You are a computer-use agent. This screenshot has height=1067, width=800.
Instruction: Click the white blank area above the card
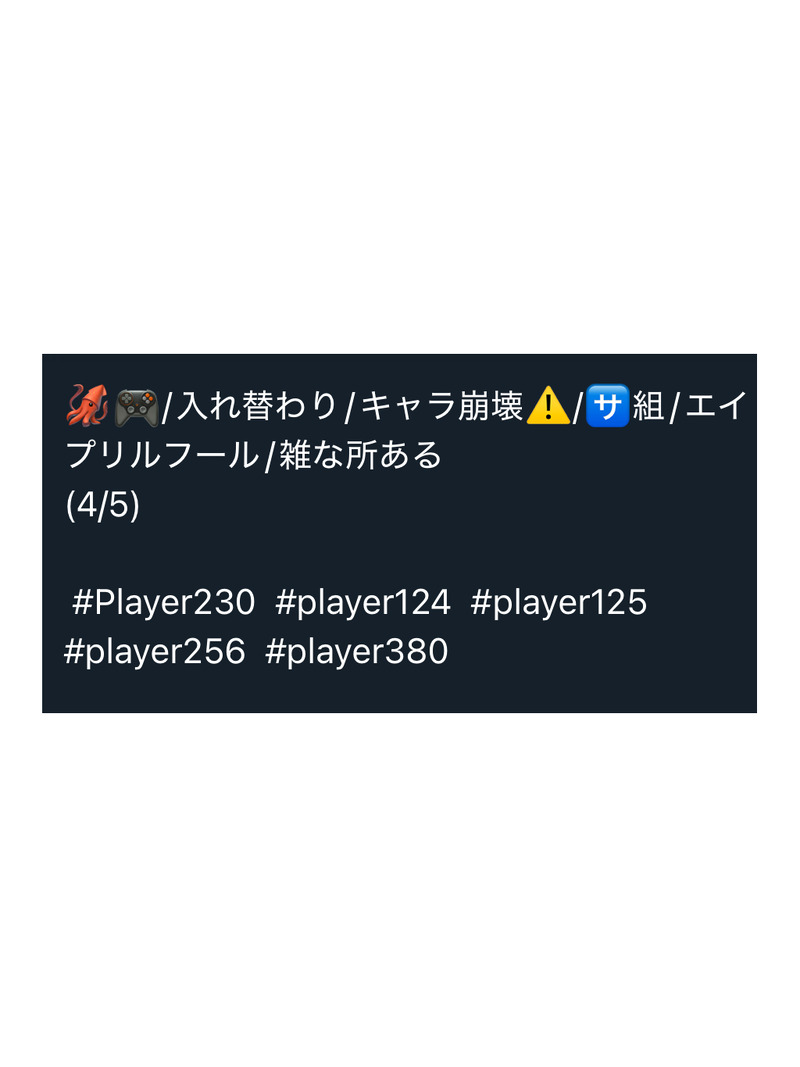400,177
